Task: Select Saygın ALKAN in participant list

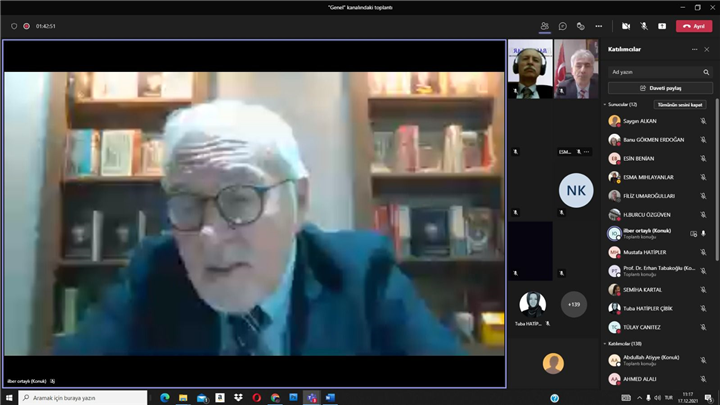Action: point(640,121)
